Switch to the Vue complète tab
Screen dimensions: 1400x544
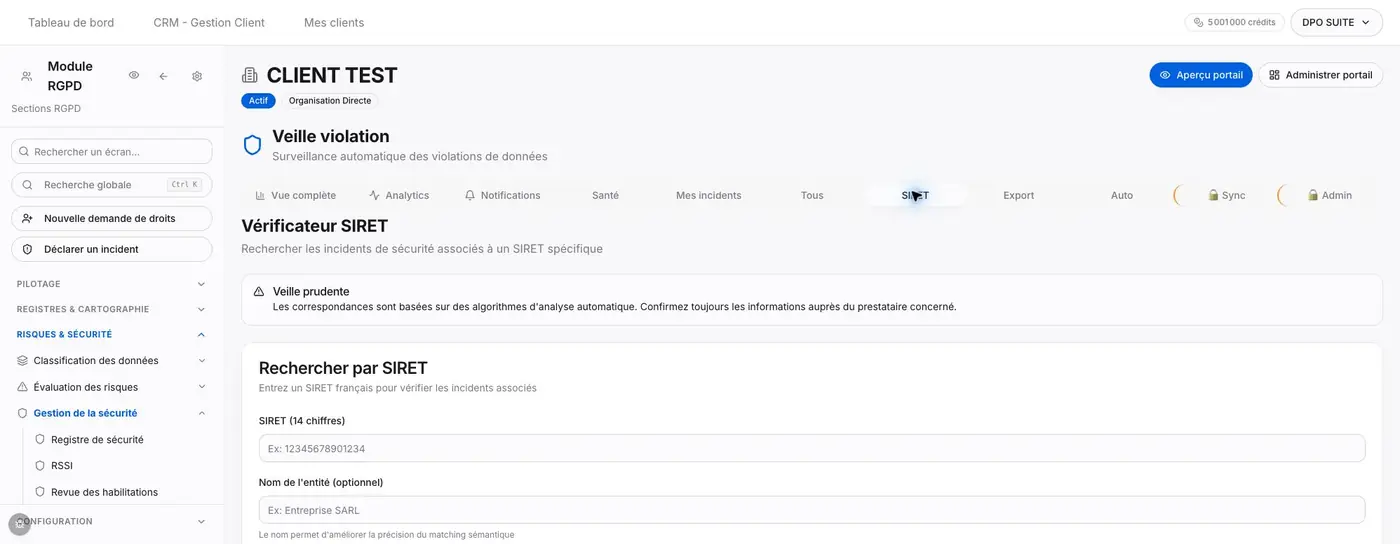click(295, 196)
